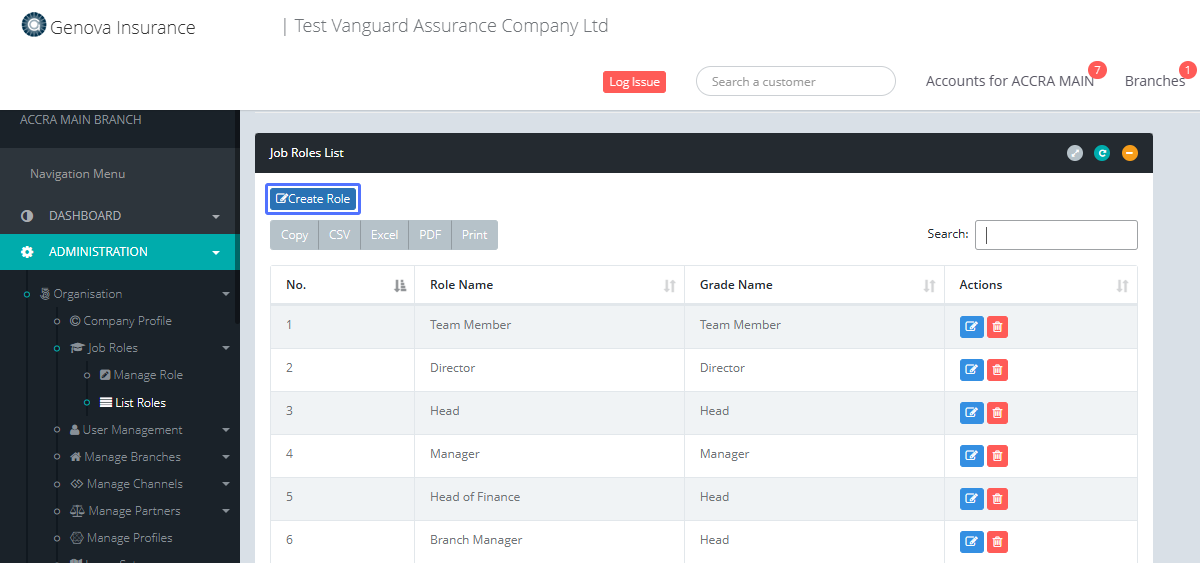Screen dimensions: 1200x563
Task: Click the teal refresh icon in panel header
Action: [x=1102, y=153]
